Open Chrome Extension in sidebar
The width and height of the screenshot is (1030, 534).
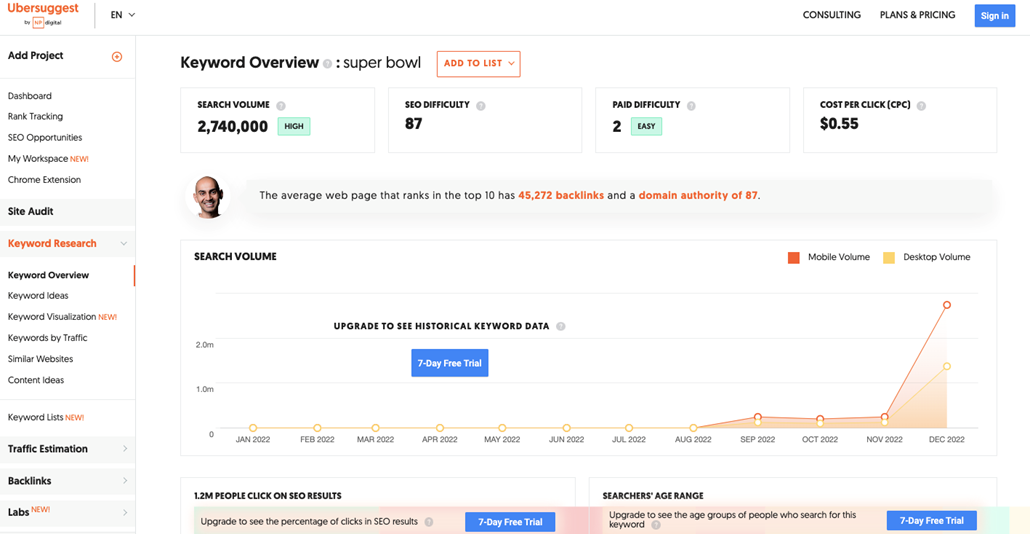(44, 179)
